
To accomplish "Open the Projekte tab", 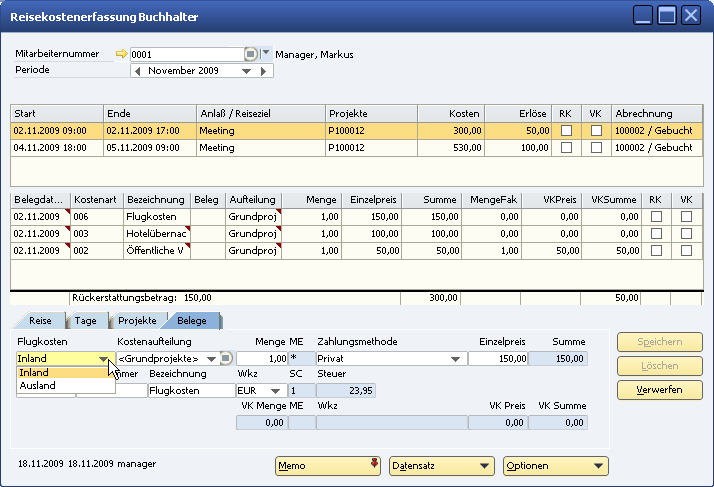I will [x=136, y=321].
